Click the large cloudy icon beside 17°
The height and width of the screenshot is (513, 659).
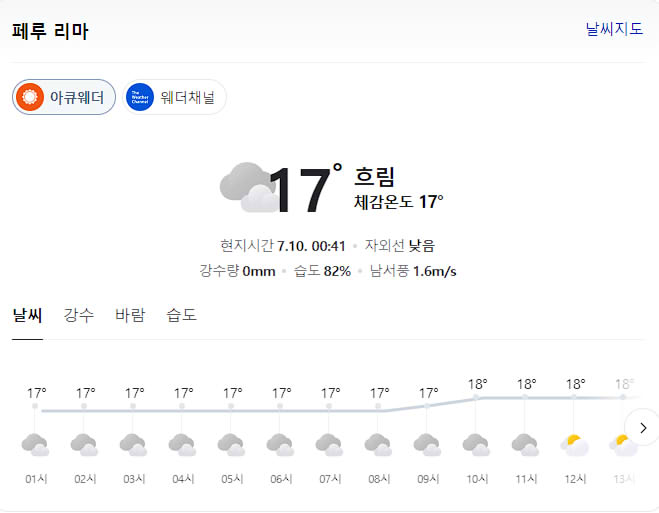click(x=249, y=188)
